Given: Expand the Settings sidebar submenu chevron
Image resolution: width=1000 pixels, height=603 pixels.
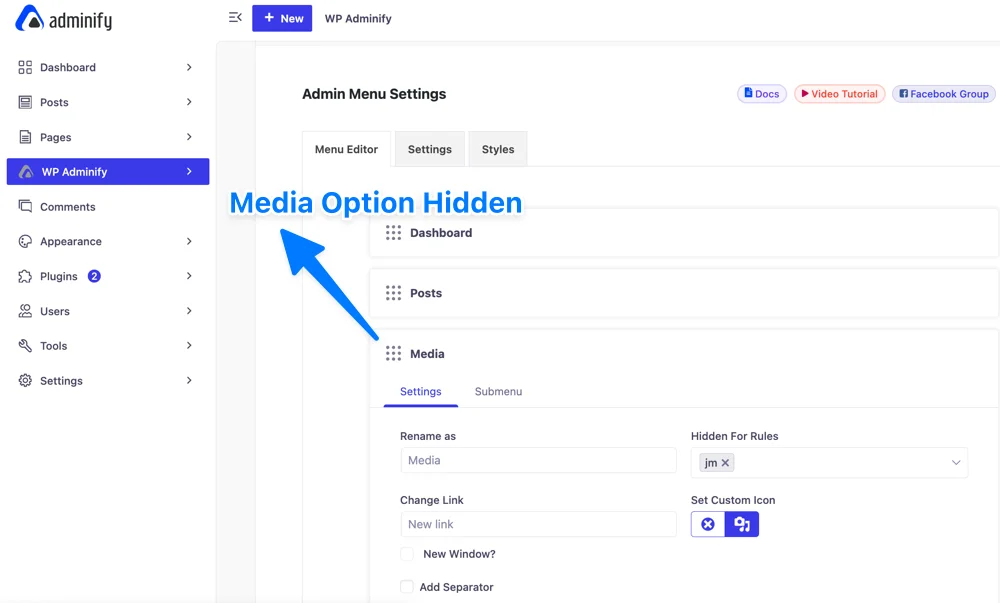Looking at the screenshot, I should (189, 381).
